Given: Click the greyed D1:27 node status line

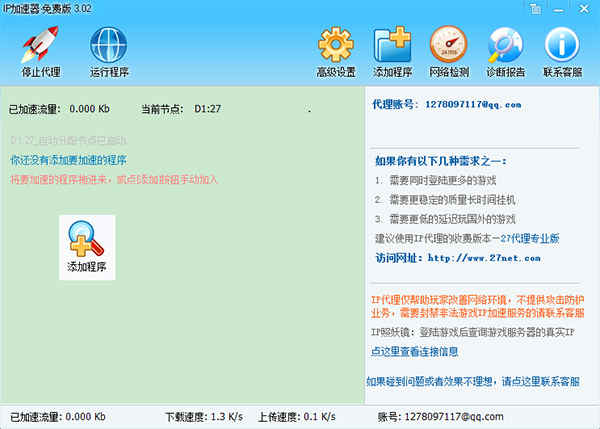Looking at the screenshot, I should click(68, 140).
